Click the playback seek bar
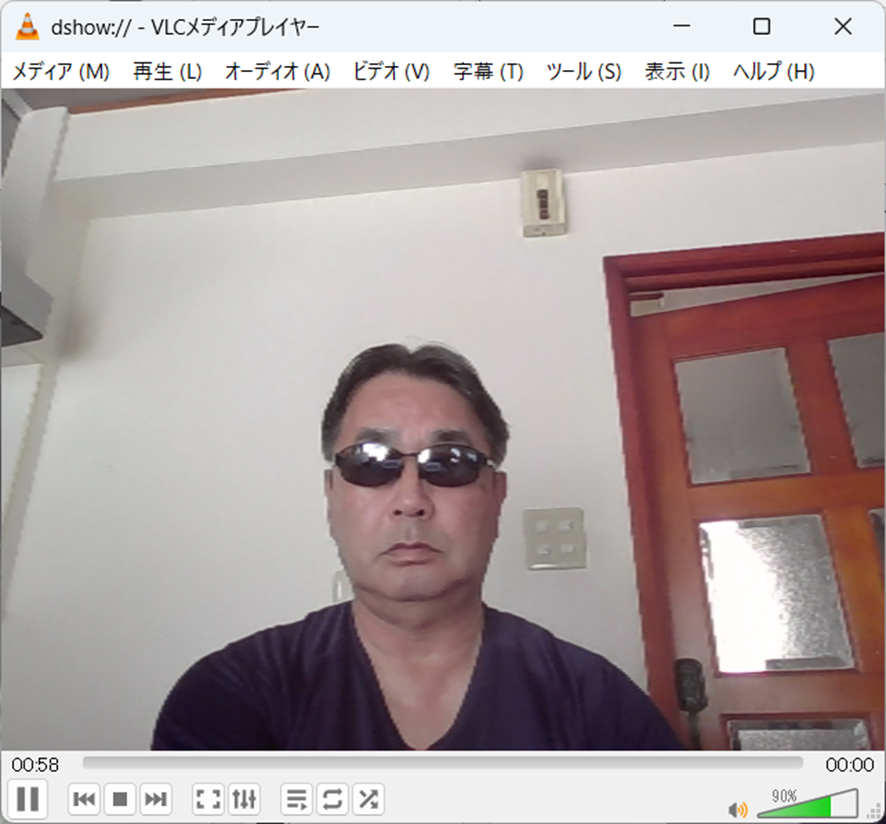Screen dimensions: 886x824 click(442, 763)
